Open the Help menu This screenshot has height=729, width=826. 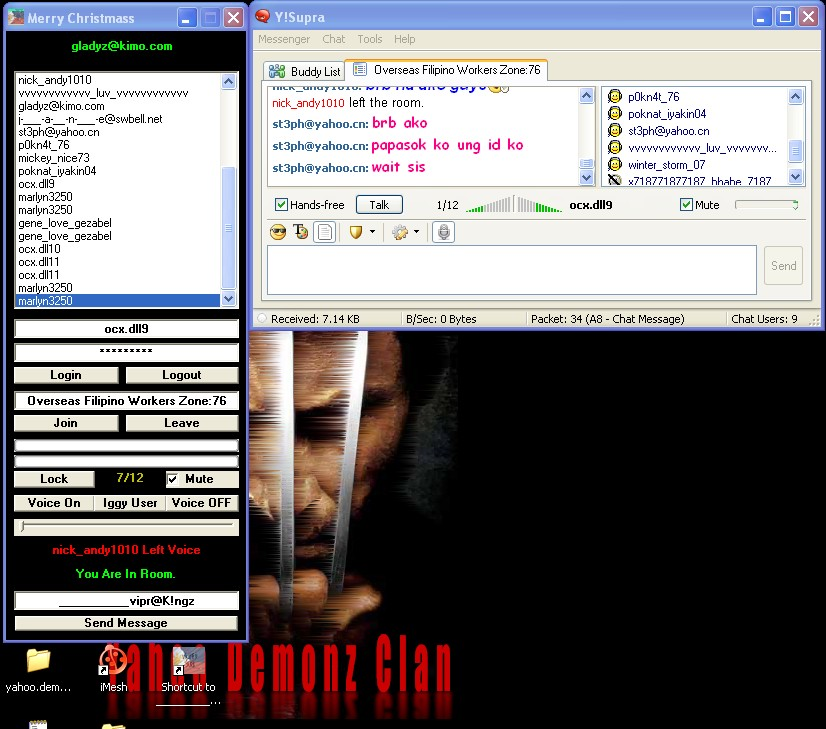[x=405, y=39]
